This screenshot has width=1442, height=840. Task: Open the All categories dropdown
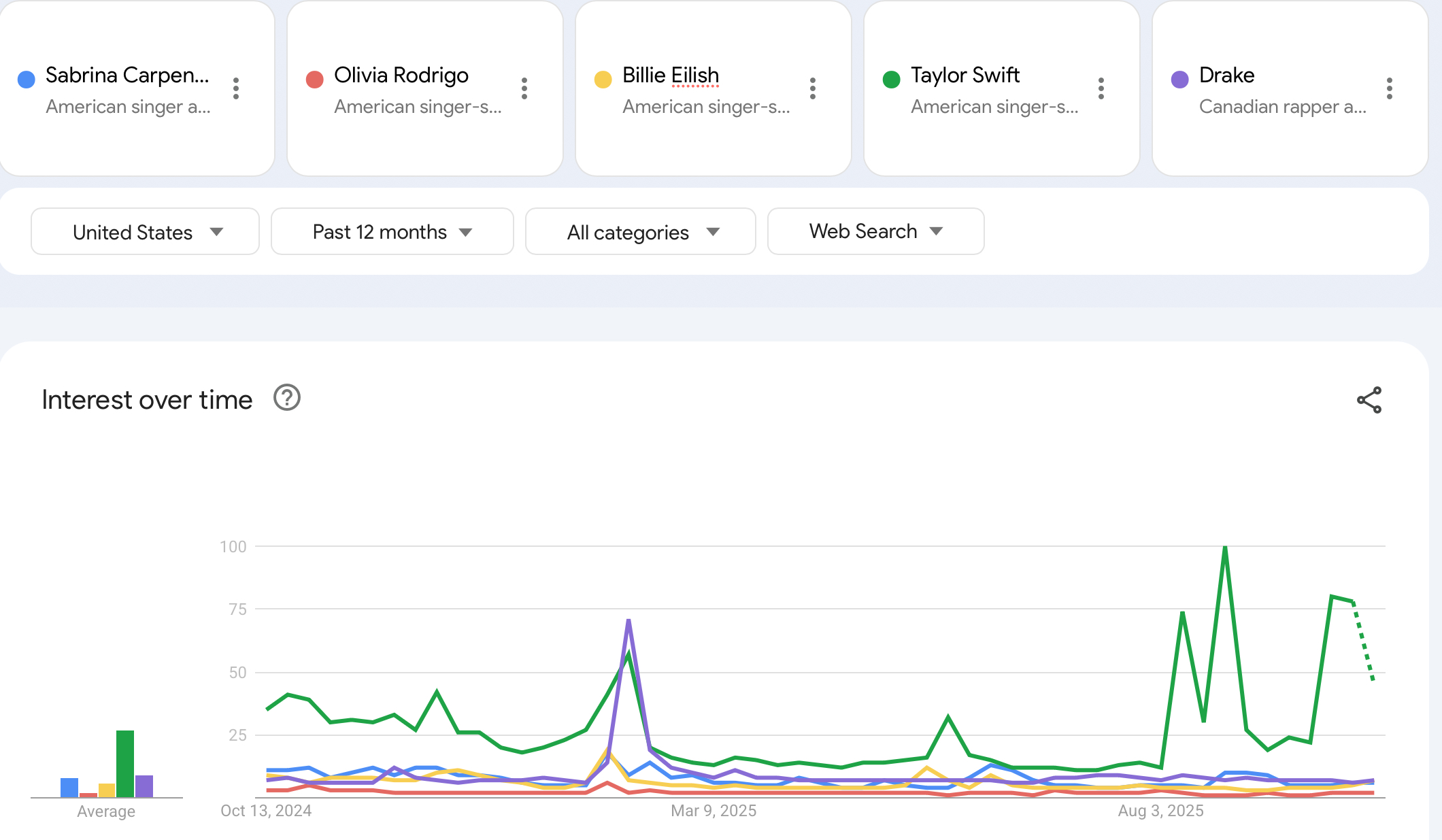click(640, 232)
